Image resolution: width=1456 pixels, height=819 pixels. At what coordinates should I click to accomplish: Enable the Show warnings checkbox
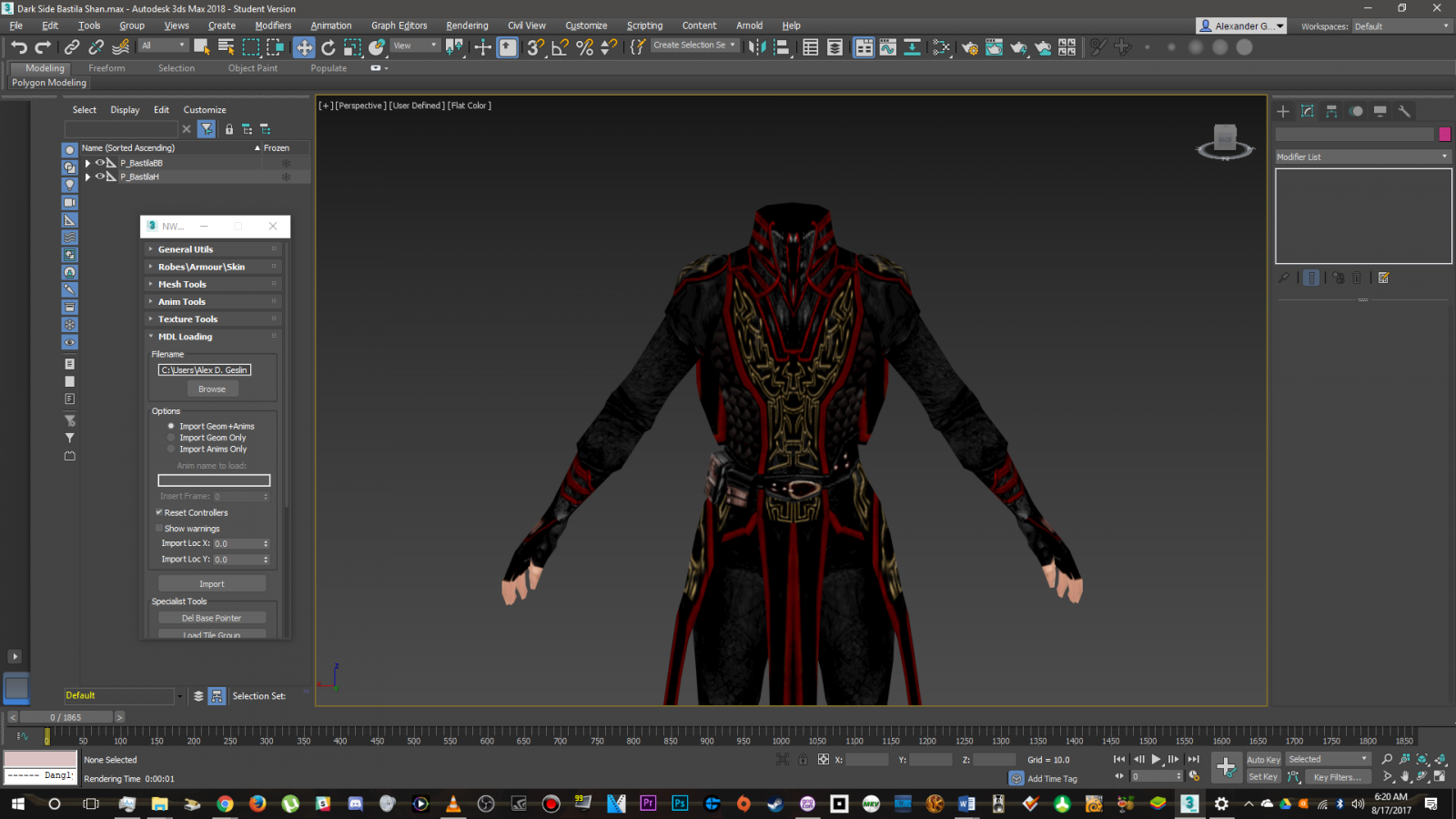159,529
